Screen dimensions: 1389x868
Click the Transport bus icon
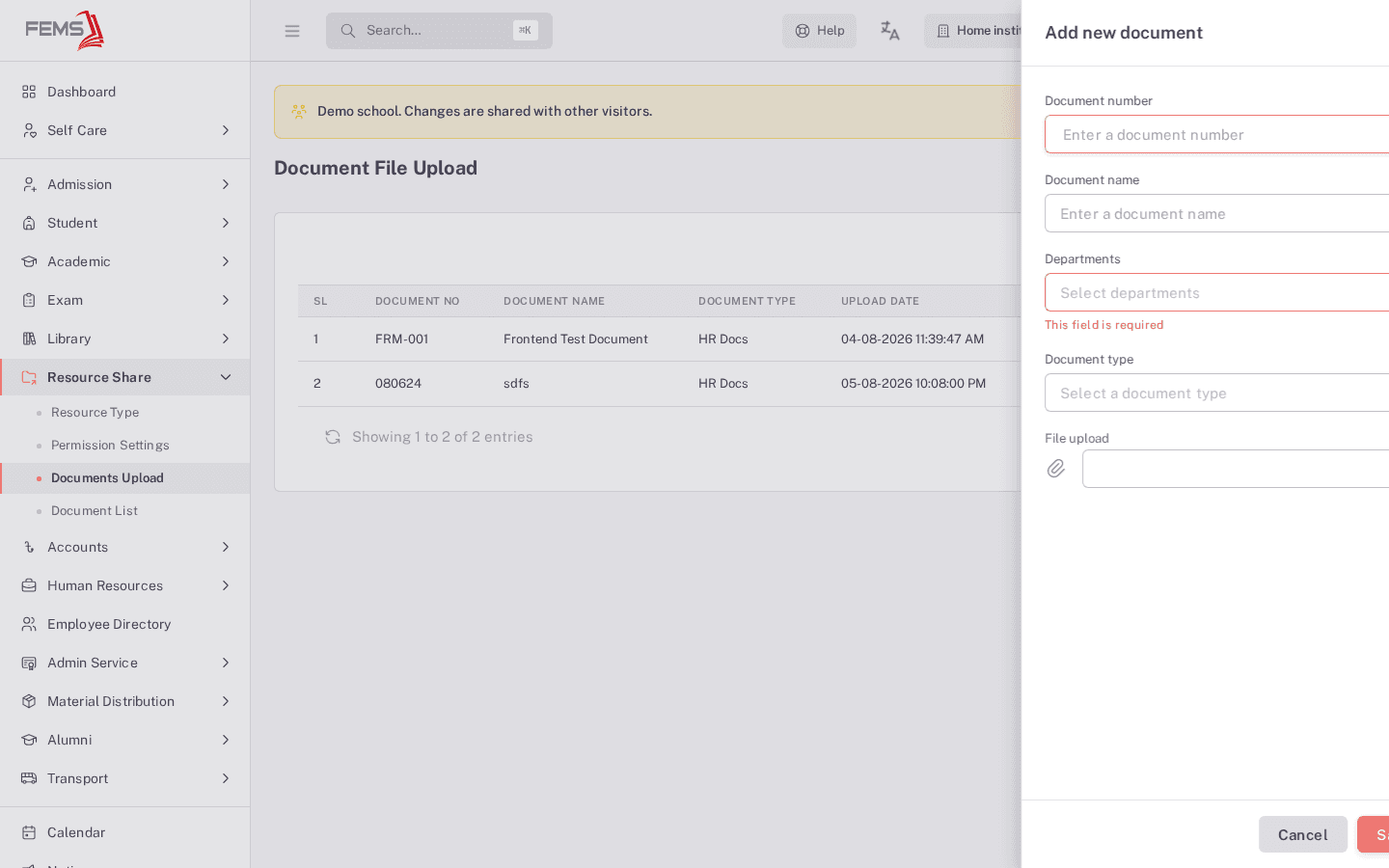click(29, 778)
